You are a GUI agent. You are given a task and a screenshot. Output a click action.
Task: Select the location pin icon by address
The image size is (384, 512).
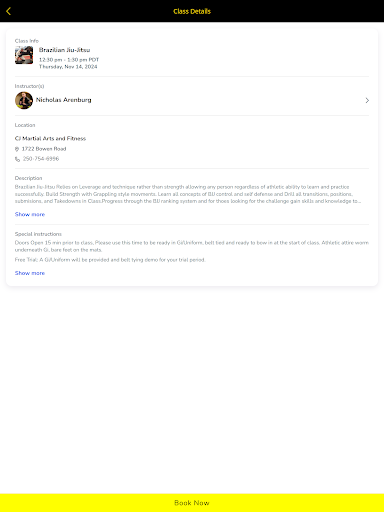tap(17, 149)
